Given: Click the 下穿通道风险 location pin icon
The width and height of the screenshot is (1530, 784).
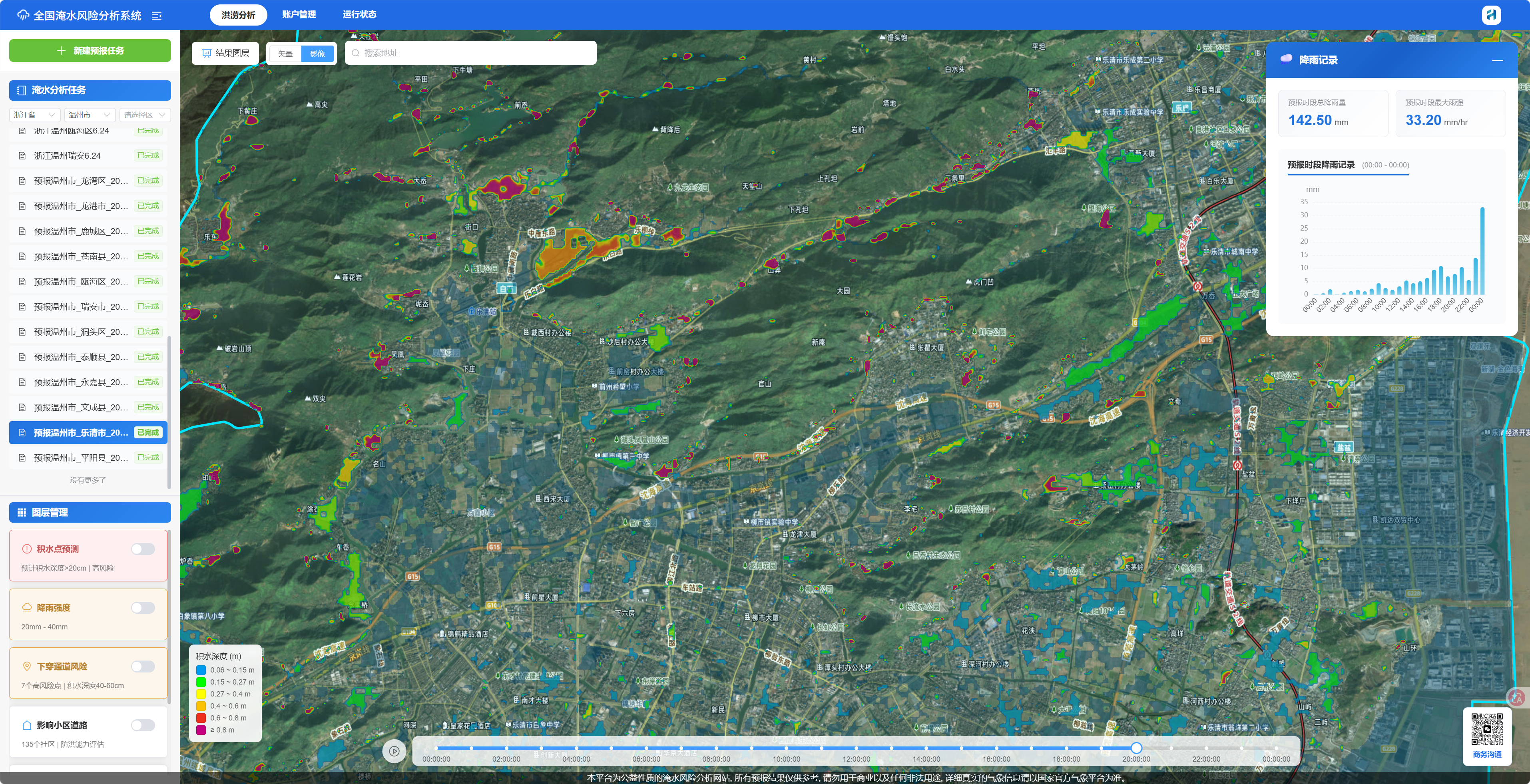Looking at the screenshot, I should [x=27, y=667].
